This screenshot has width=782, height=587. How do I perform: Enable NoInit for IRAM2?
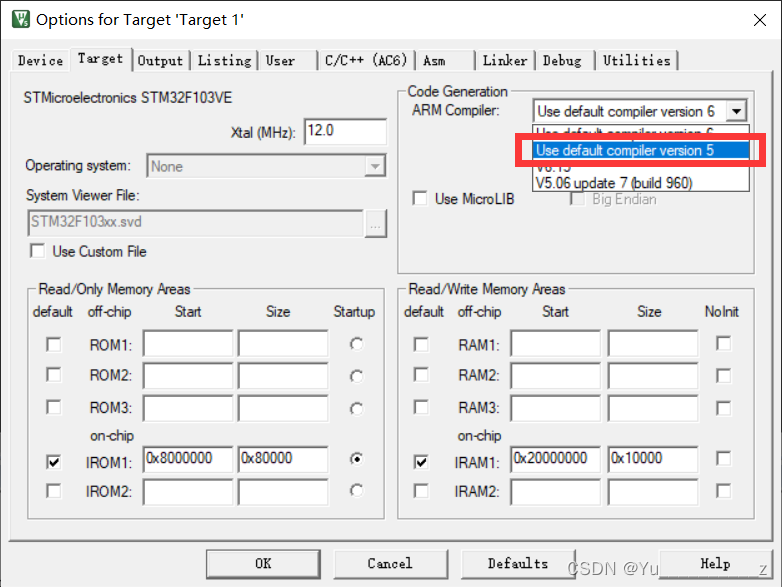(x=723, y=491)
